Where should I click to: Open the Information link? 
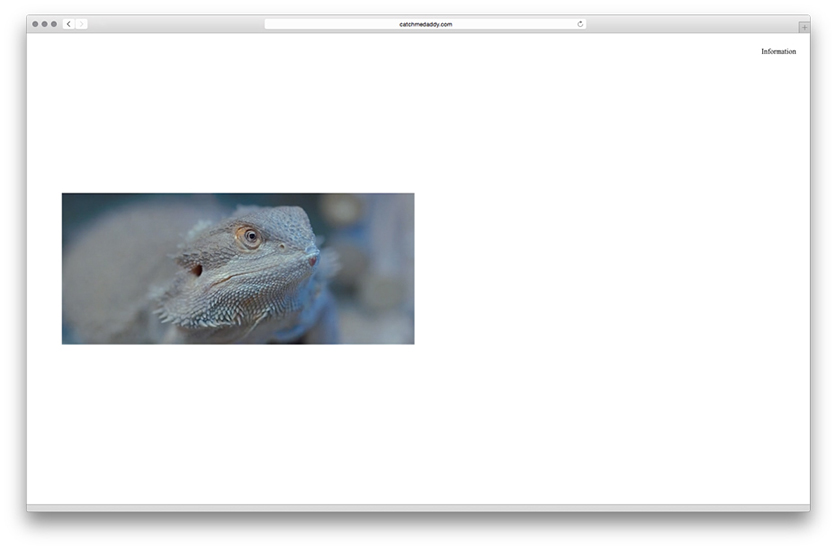(x=778, y=52)
